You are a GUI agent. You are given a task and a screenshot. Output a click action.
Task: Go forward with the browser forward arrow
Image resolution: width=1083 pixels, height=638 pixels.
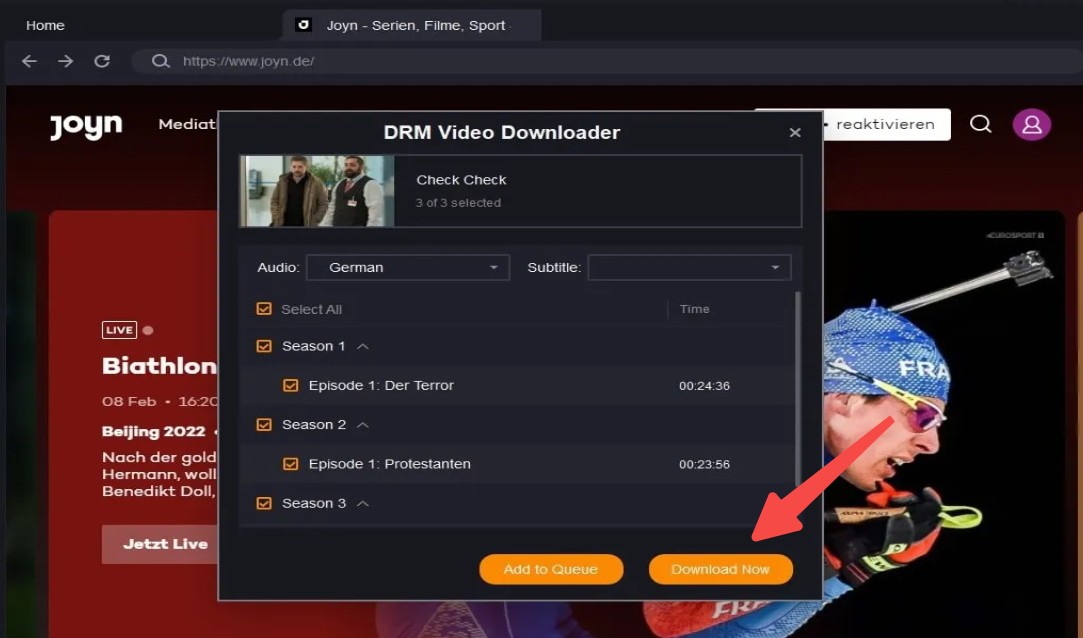tap(66, 61)
